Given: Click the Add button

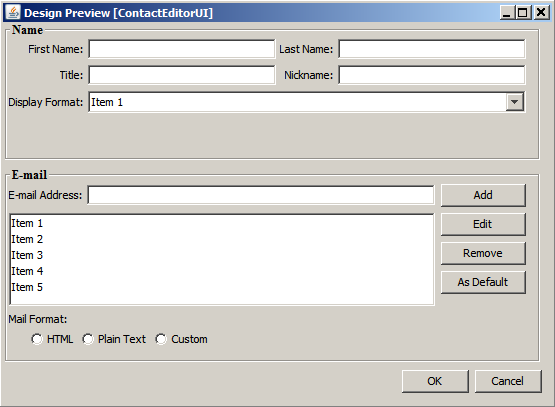Looking at the screenshot, I should pos(483,195).
